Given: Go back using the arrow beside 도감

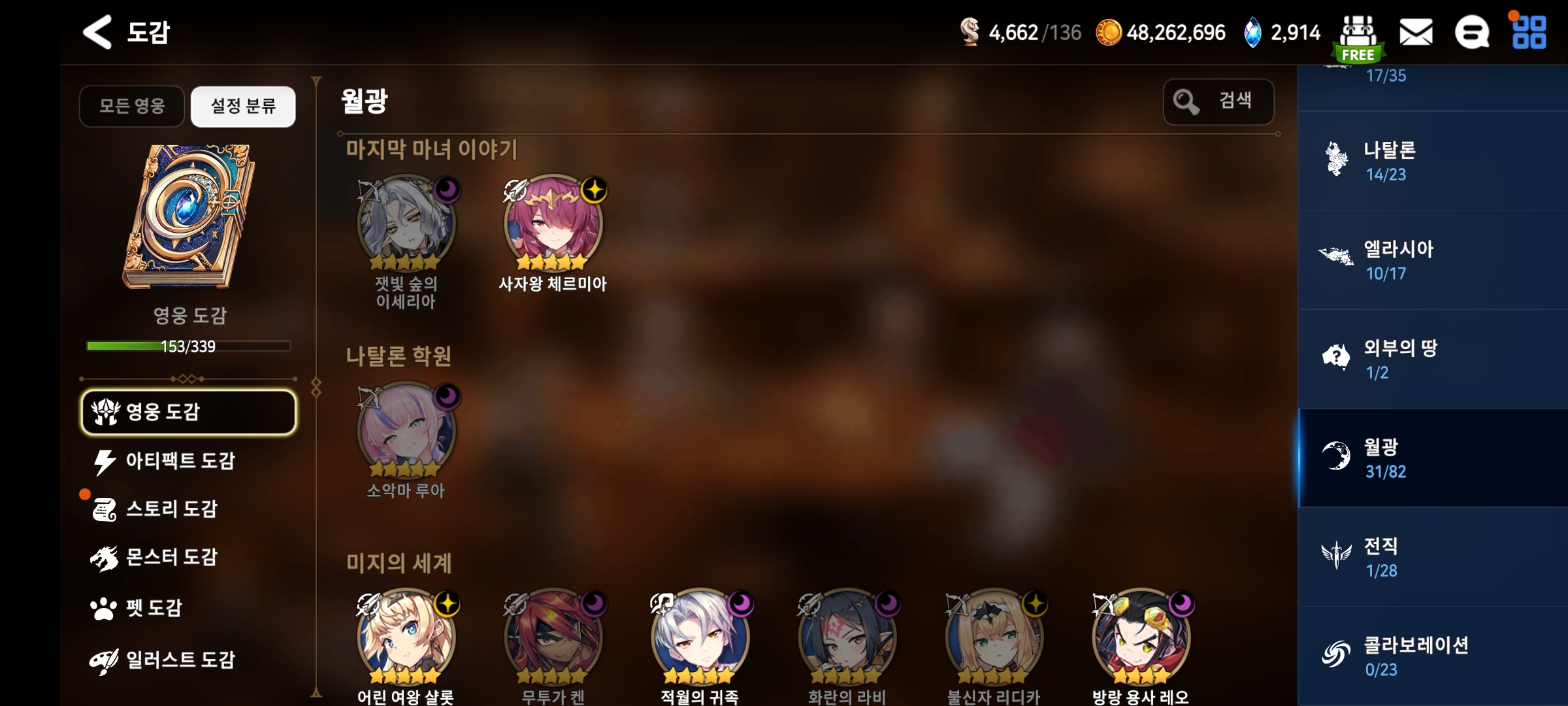Looking at the screenshot, I should pos(97,32).
